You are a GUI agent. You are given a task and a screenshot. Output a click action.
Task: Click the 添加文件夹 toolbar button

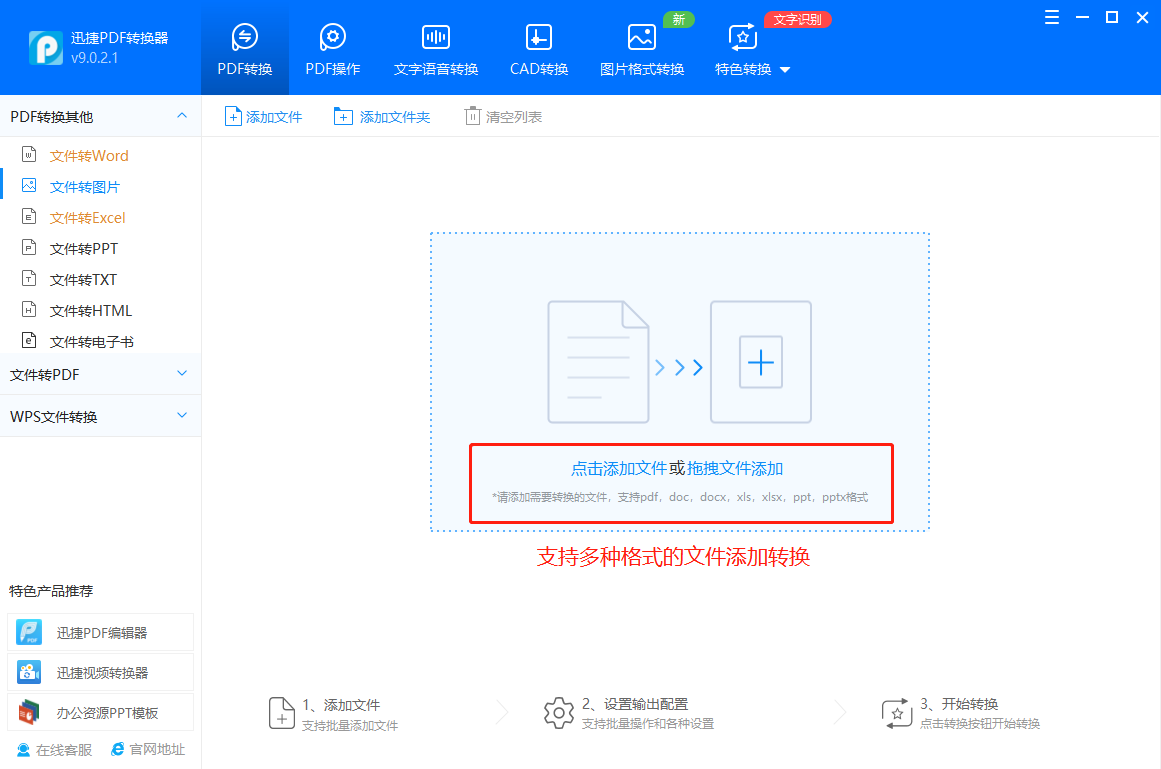pyautogui.click(x=381, y=117)
